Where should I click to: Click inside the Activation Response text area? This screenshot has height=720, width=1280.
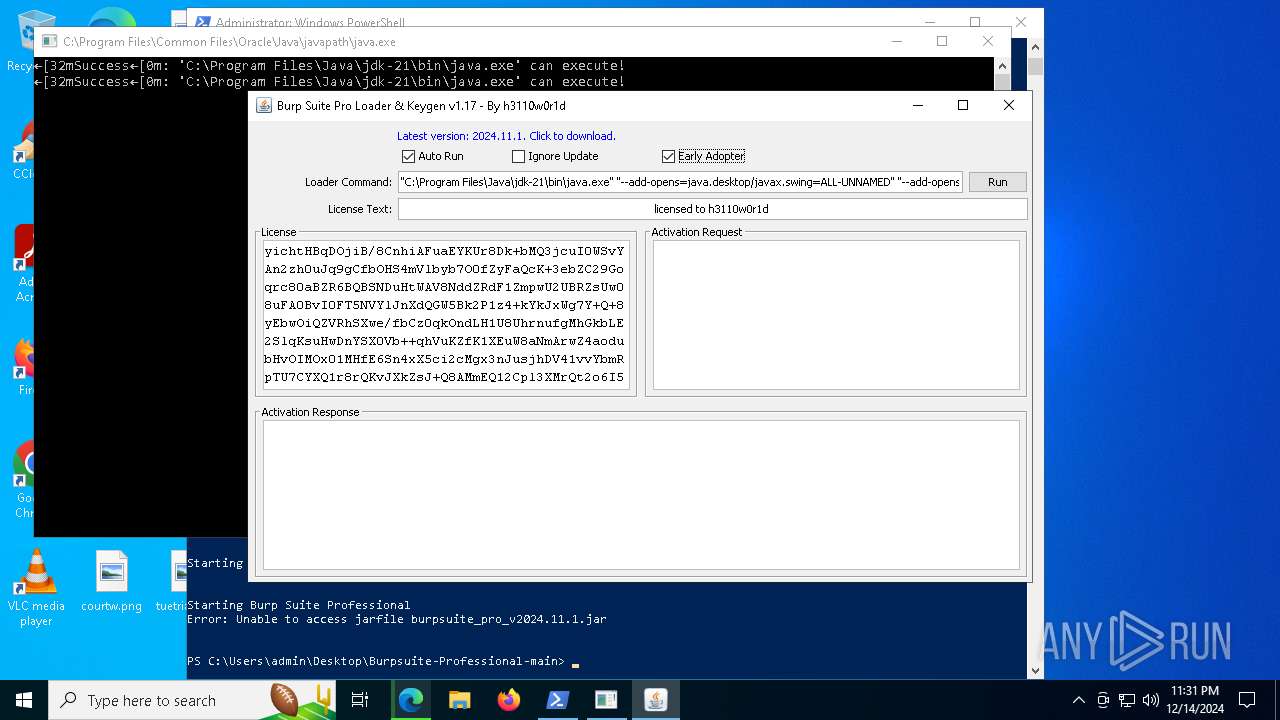641,494
